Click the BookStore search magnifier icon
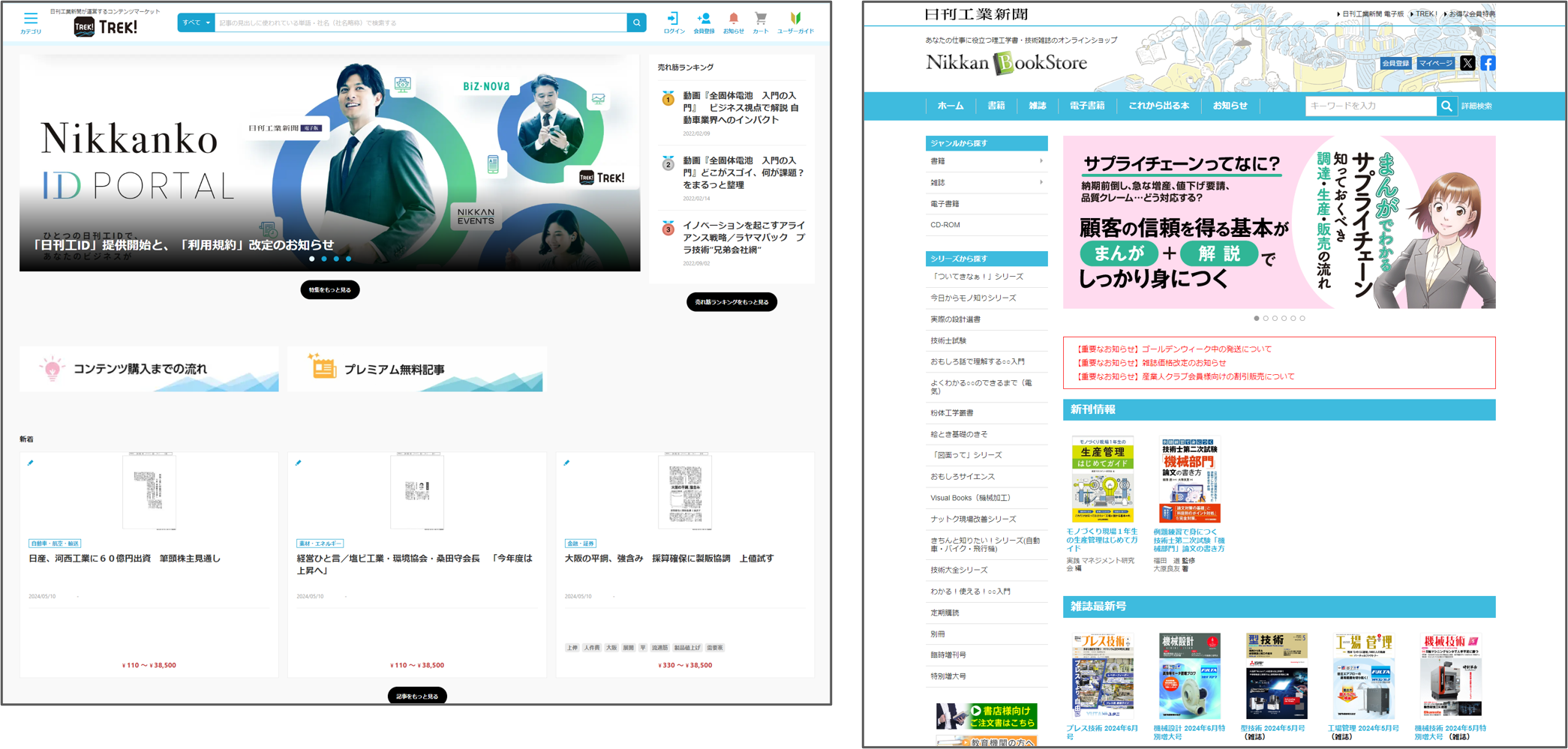The width and height of the screenshot is (1568, 749). [1446, 106]
